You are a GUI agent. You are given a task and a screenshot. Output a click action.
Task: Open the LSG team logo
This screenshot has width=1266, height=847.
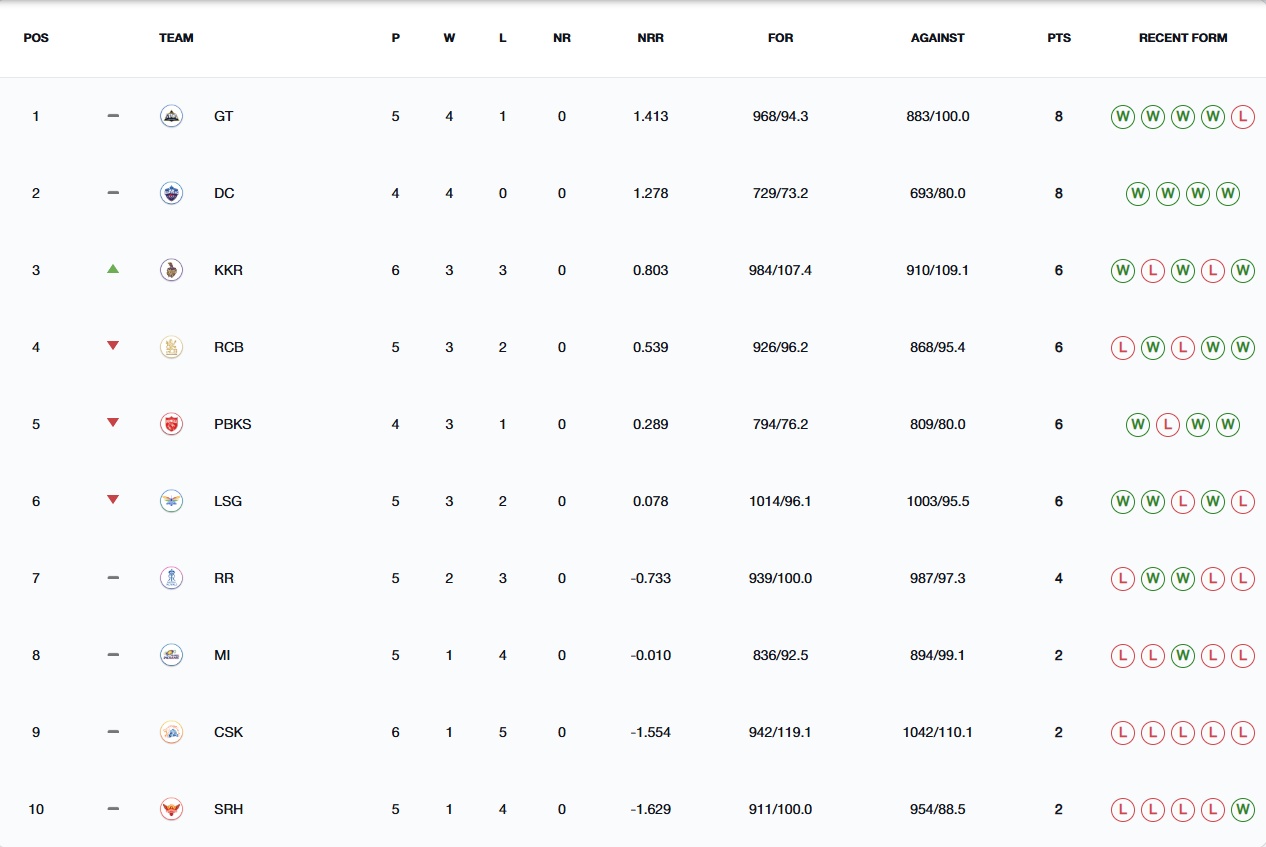172,501
